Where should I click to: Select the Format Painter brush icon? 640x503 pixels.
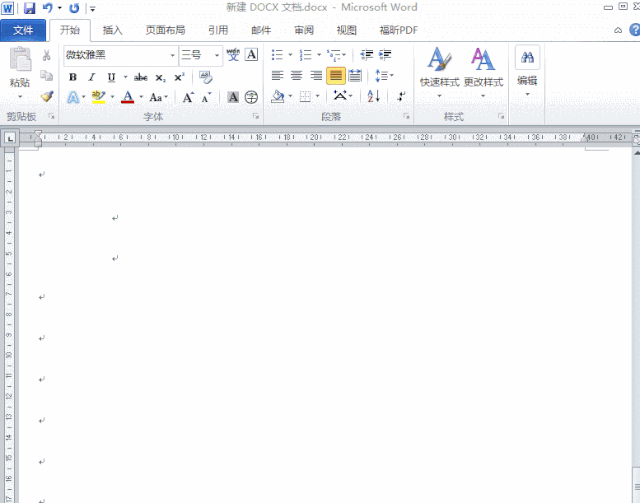click(x=47, y=96)
